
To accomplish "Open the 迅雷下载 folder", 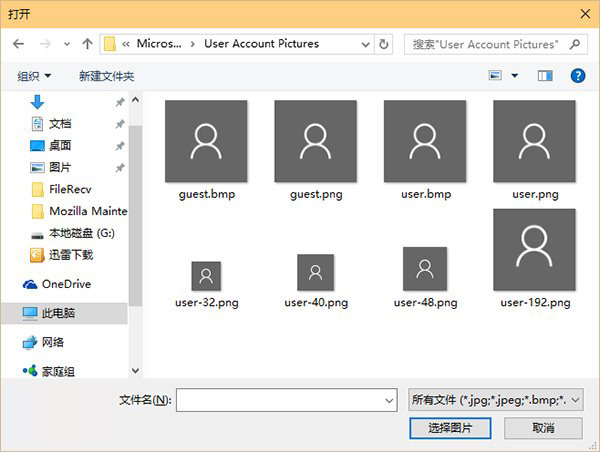I will 70,255.
